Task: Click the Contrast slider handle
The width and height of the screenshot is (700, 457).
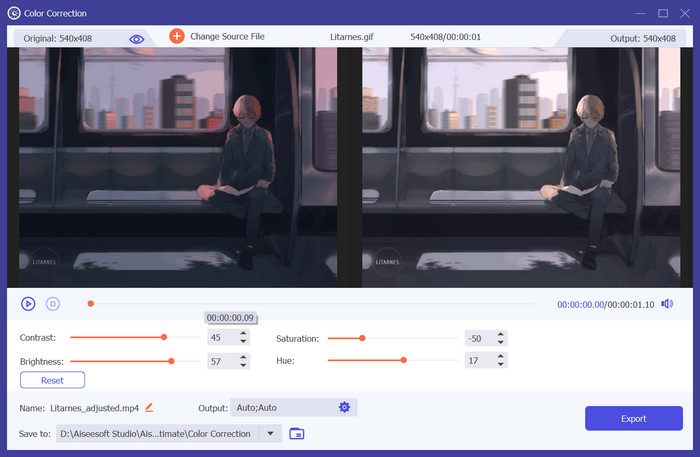Action: click(x=164, y=337)
